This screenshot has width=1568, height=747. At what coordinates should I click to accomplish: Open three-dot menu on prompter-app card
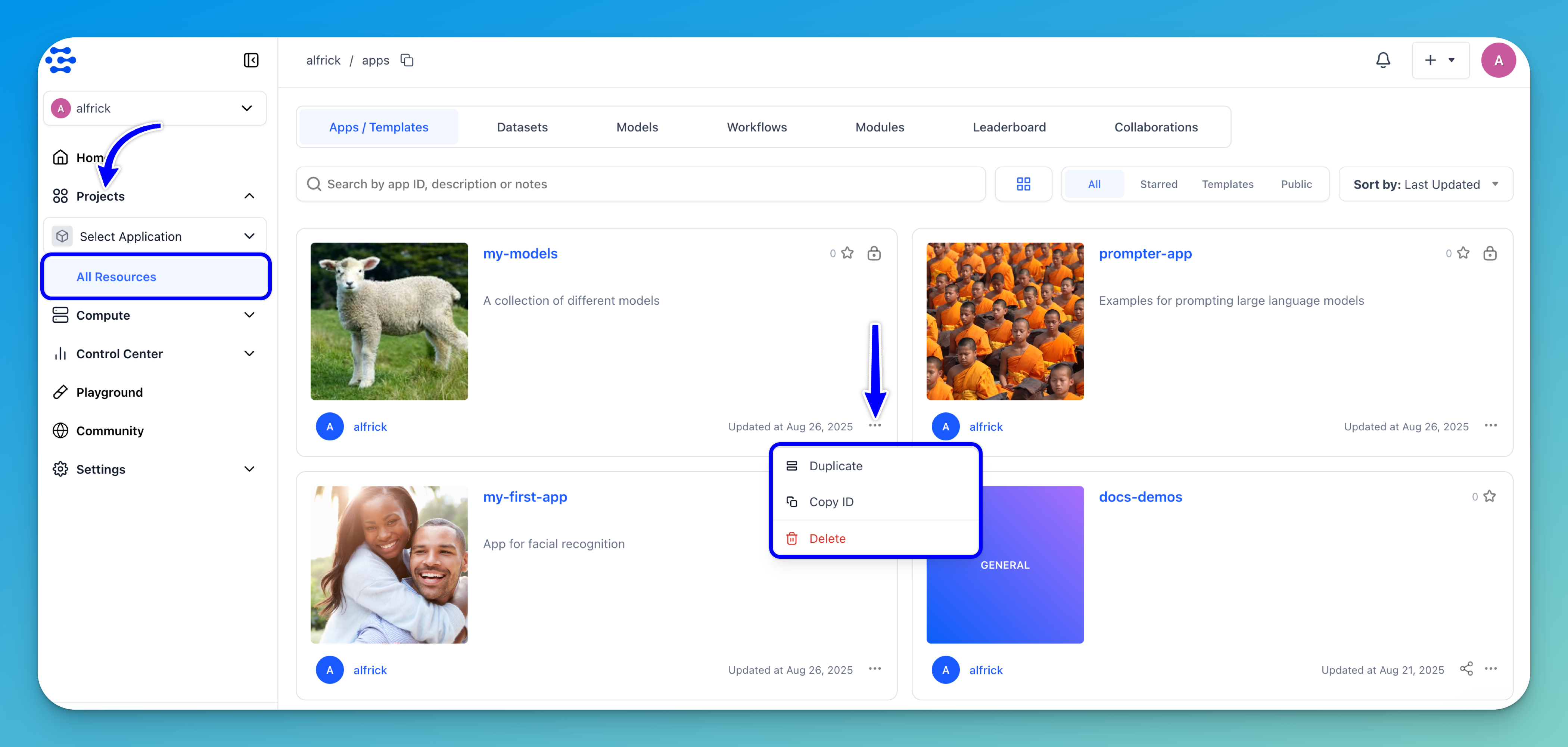[x=1490, y=425]
